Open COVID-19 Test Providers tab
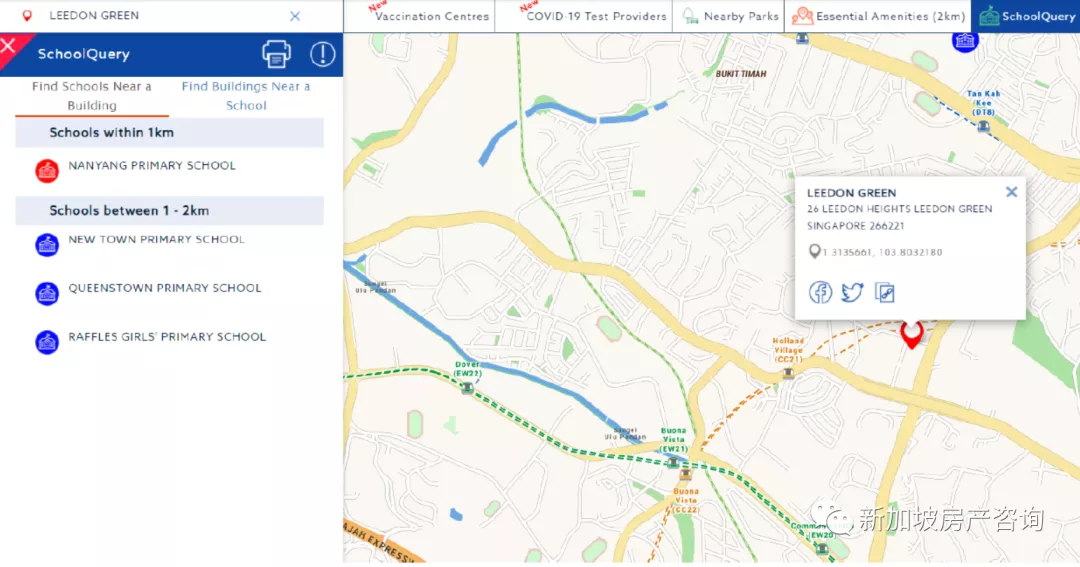Viewport: 1080px width, 567px height. point(596,16)
